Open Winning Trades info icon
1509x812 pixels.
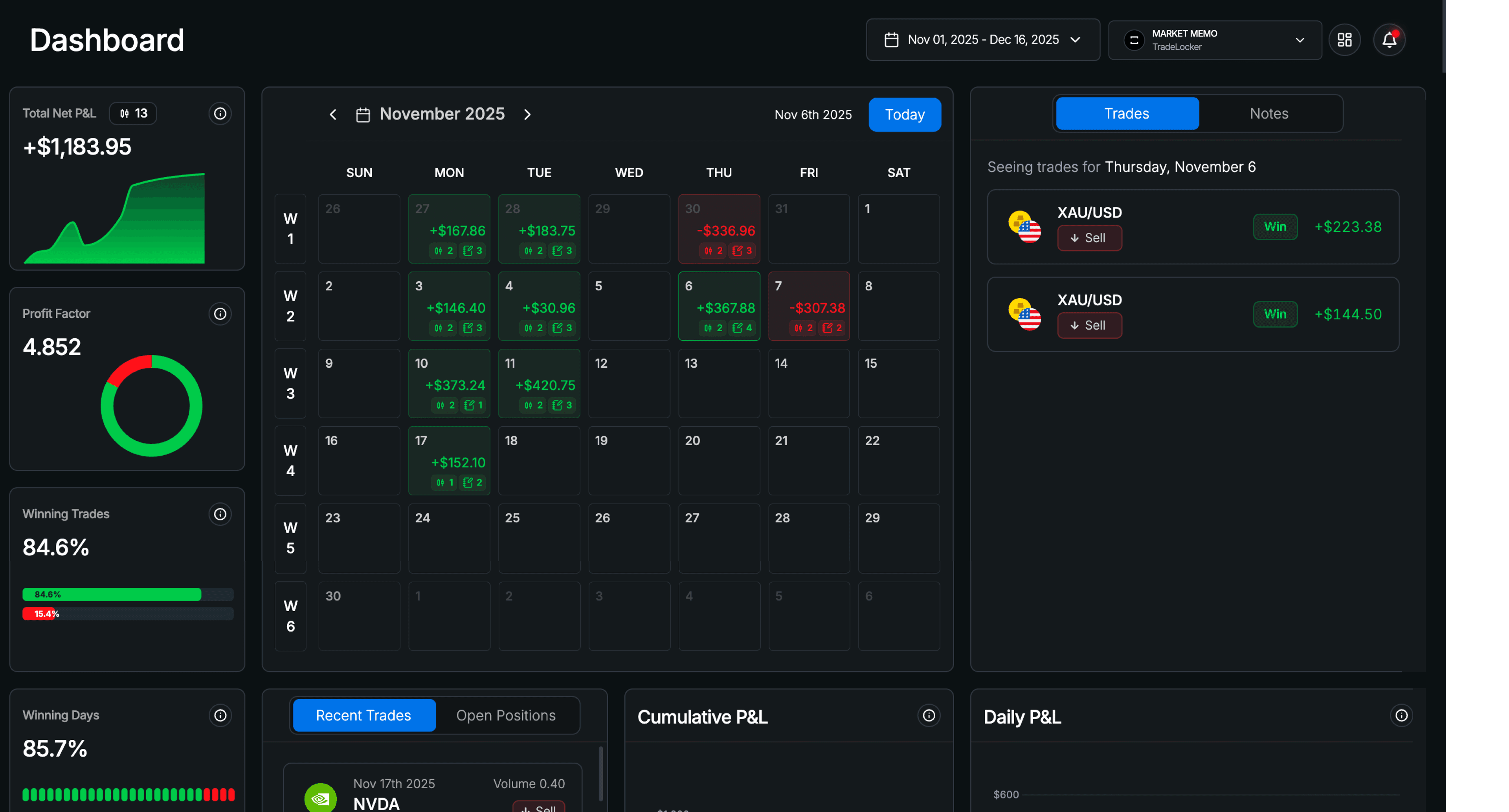point(220,514)
